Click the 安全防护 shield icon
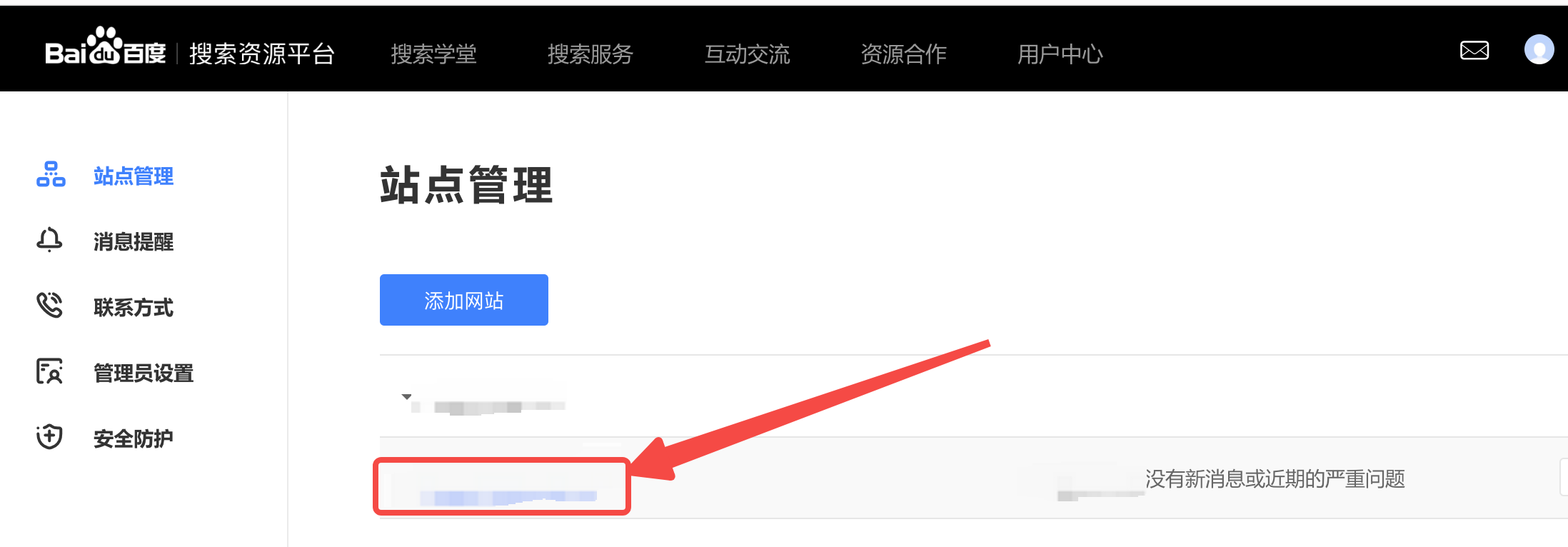The image size is (1568, 547). click(49, 436)
